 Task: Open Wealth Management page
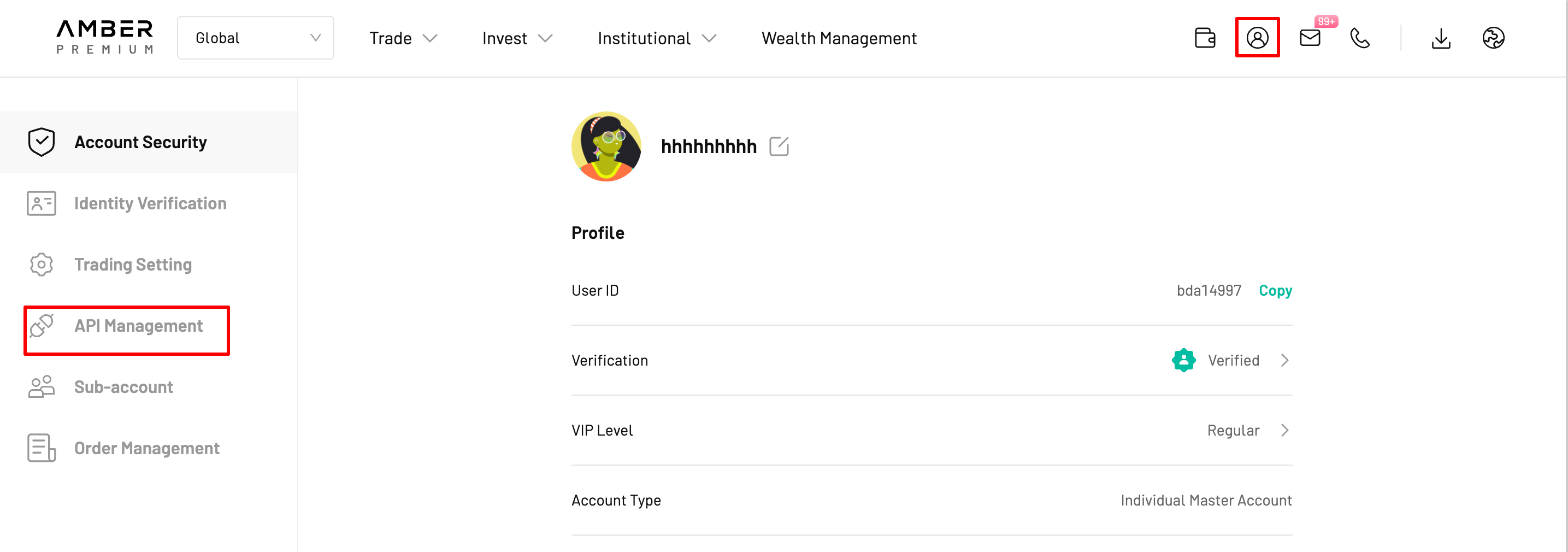pyautogui.click(x=839, y=38)
